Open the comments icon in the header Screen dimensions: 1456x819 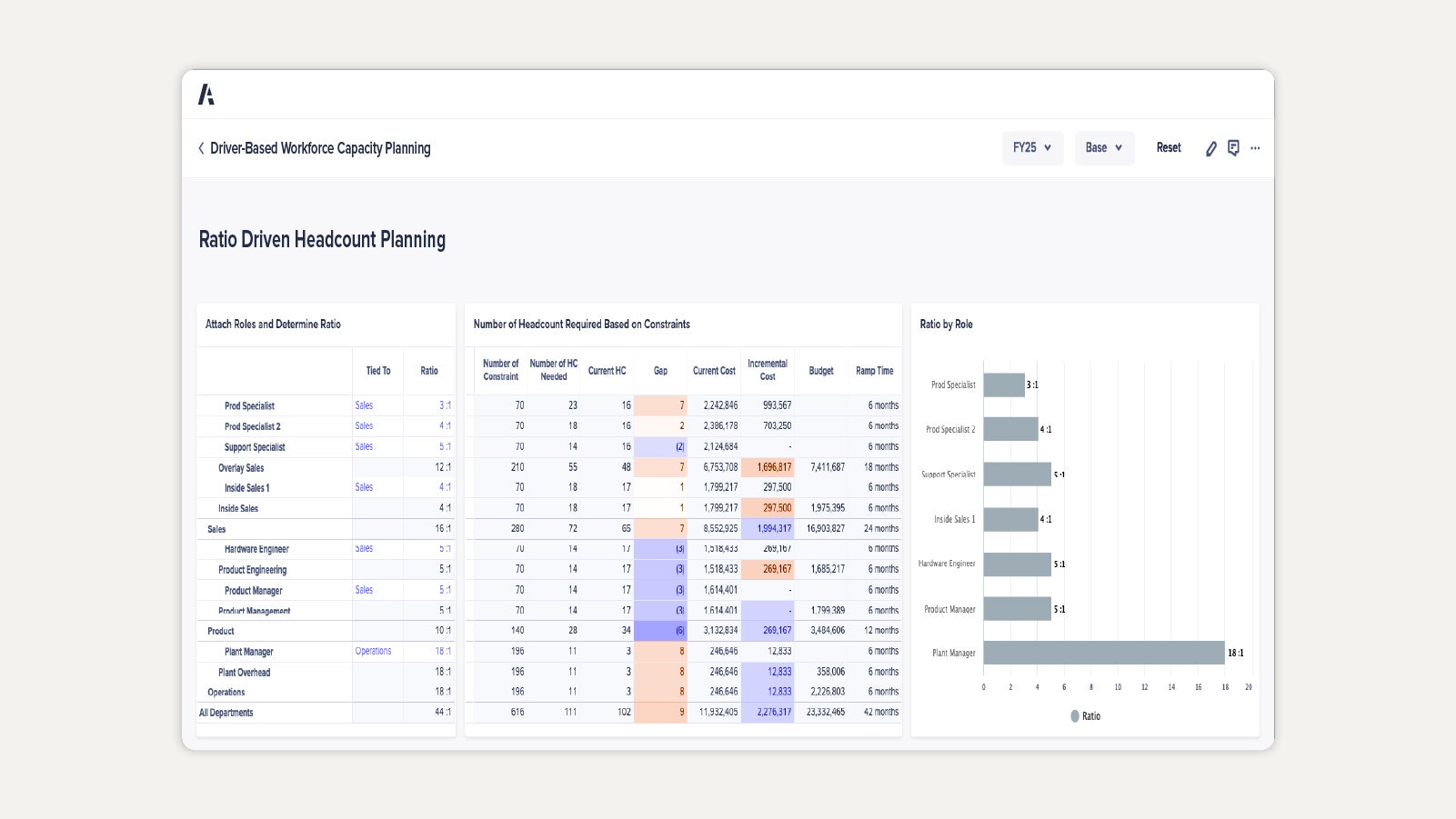(1233, 148)
